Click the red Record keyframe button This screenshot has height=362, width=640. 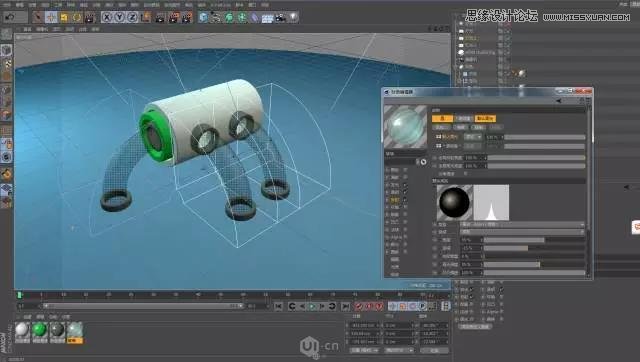tap(358, 306)
